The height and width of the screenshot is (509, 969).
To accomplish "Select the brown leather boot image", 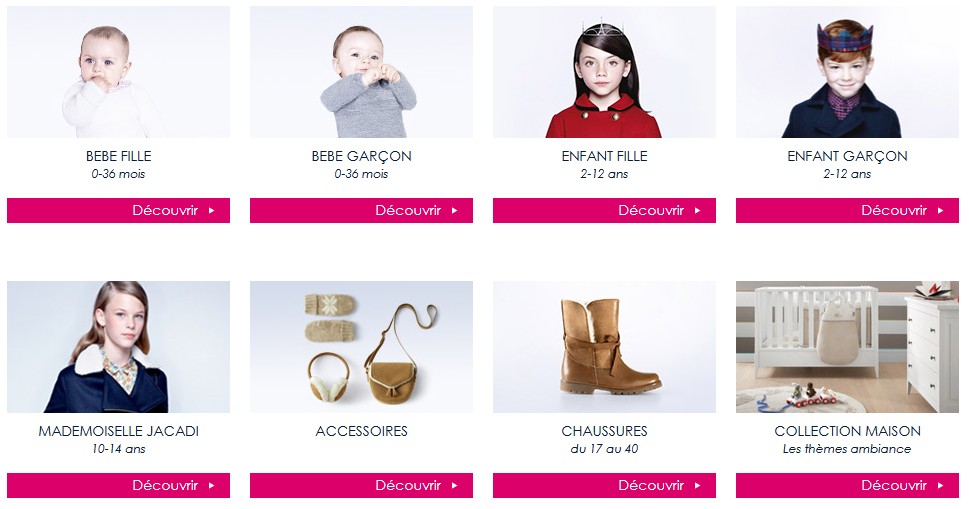I will pos(604,347).
